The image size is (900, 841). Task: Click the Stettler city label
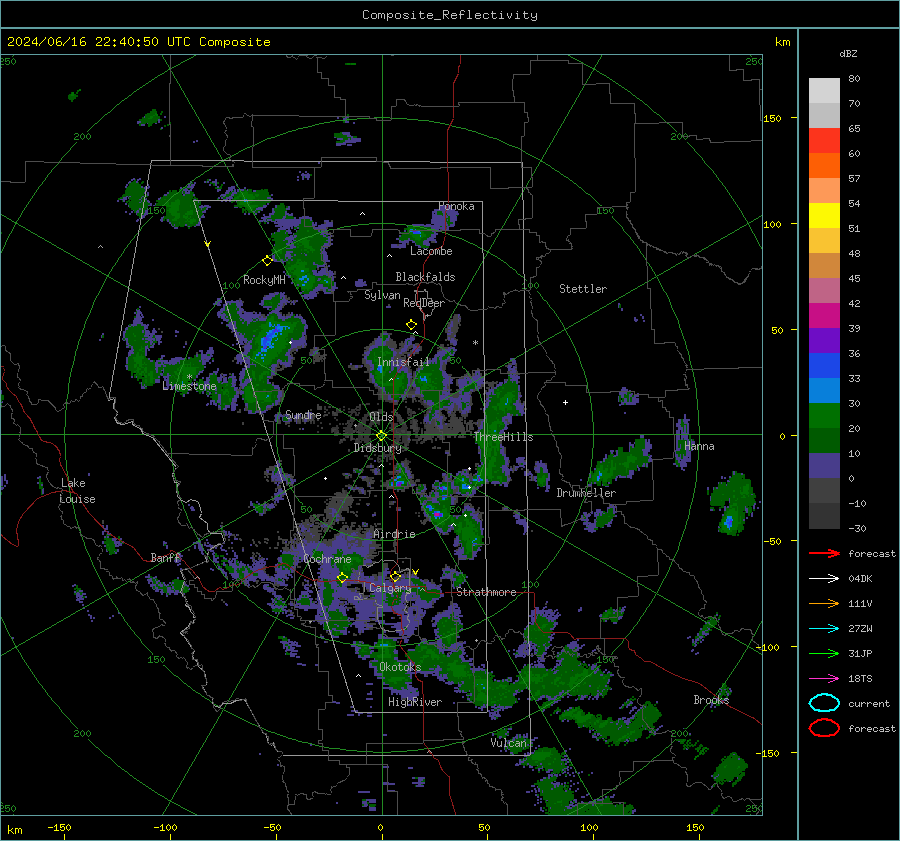tap(583, 289)
